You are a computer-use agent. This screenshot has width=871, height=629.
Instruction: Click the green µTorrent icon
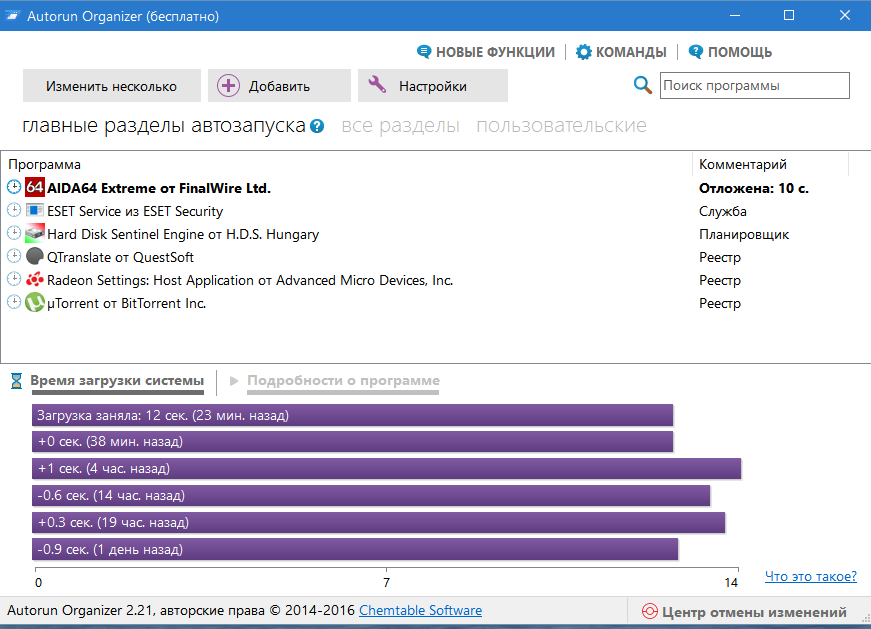click(x=34, y=302)
